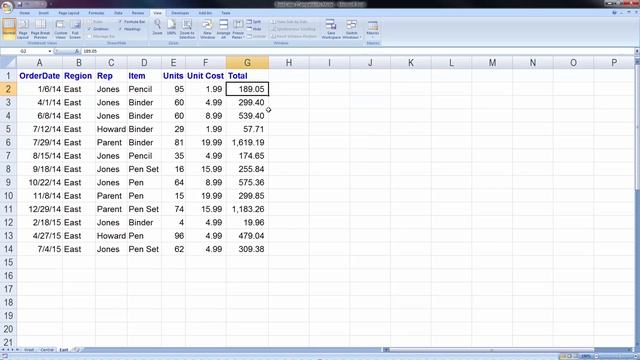Open the Freeze Panes dropdown
The width and height of the screenshot is (640, 360).
[x=238, y=29]
